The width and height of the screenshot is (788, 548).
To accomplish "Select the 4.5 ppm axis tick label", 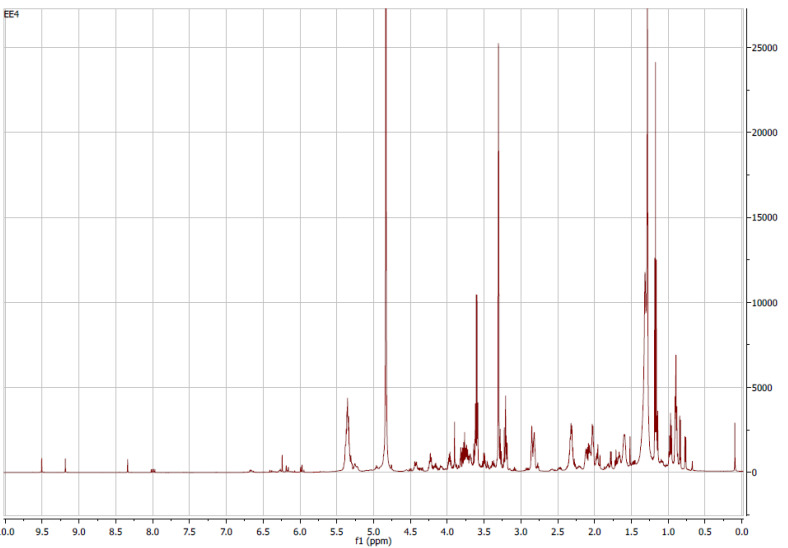I will coord(411,532).
